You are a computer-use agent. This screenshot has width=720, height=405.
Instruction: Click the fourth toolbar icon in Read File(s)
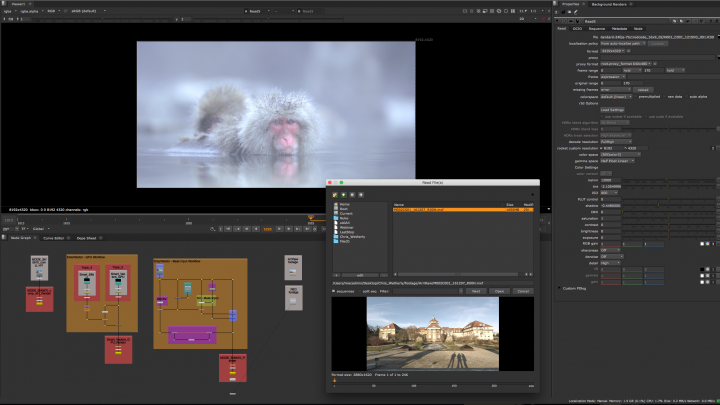pos(361,195)
